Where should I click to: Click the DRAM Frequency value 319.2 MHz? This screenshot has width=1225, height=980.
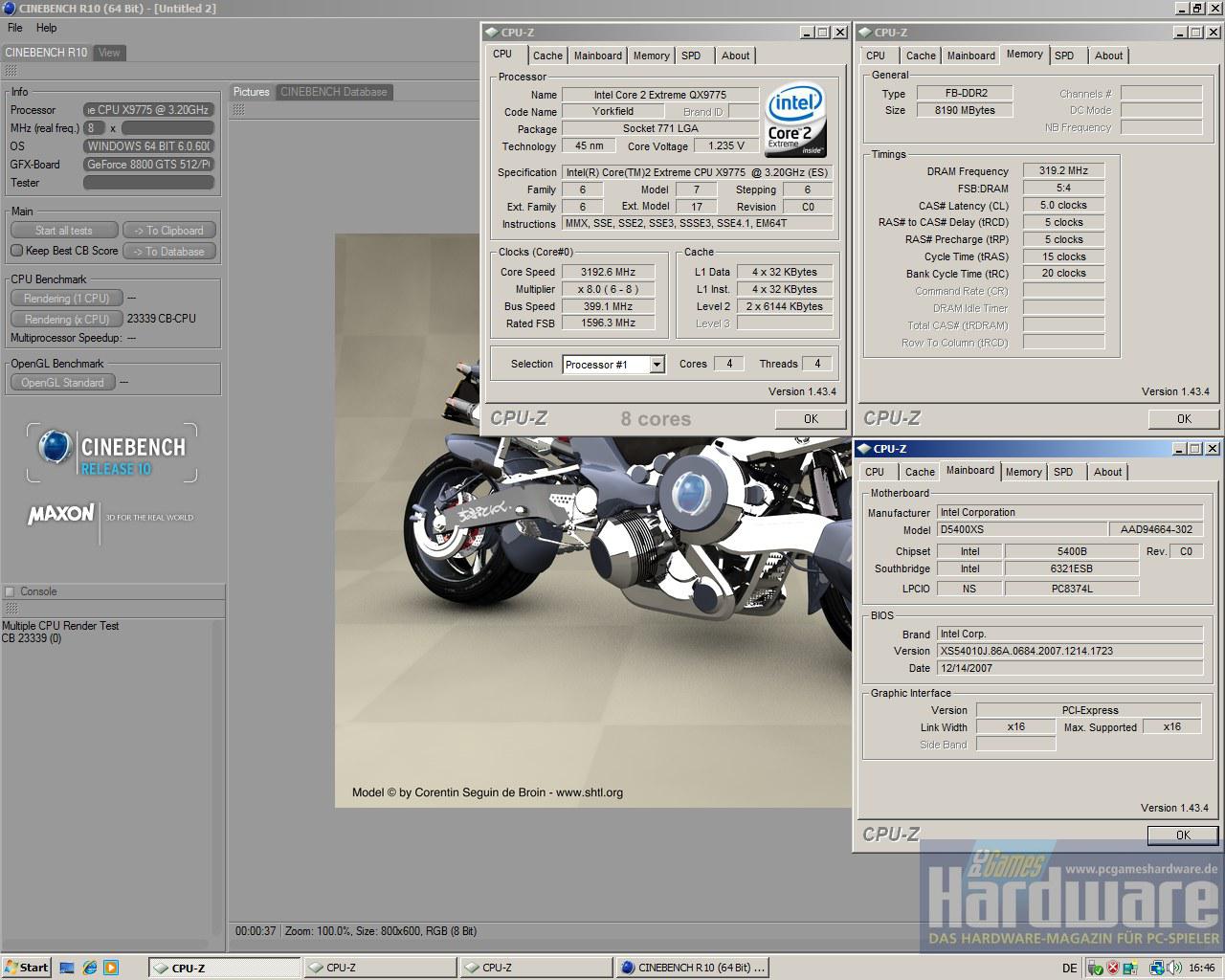(x=1063, y=170)
